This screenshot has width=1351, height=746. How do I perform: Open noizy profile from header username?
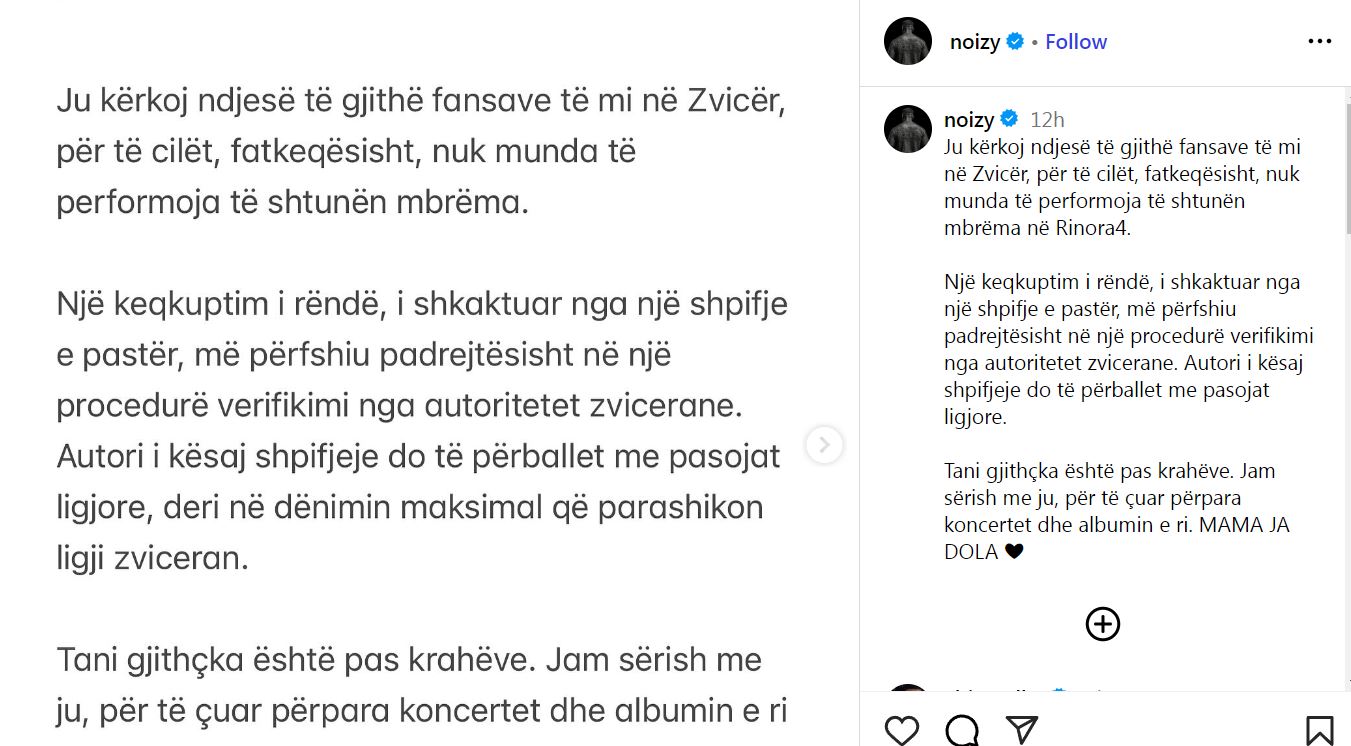(x=975, y=42)
